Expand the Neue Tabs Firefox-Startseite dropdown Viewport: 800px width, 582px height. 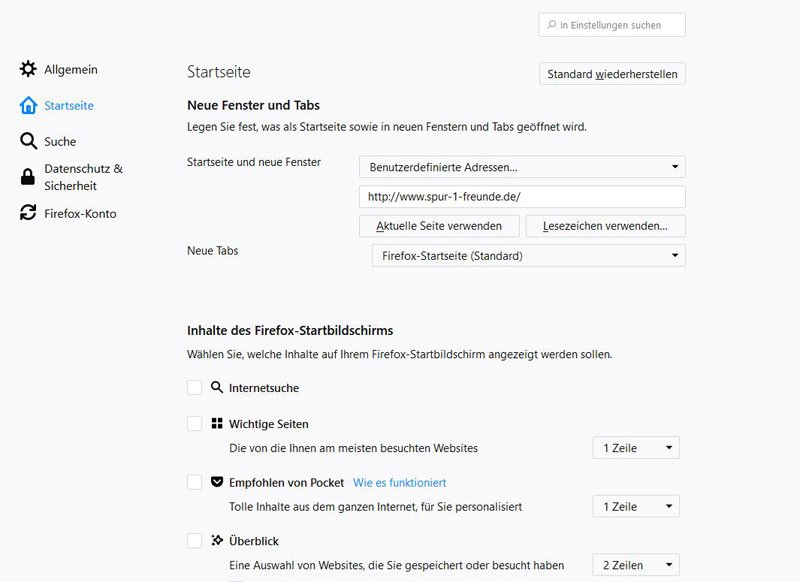528,256
